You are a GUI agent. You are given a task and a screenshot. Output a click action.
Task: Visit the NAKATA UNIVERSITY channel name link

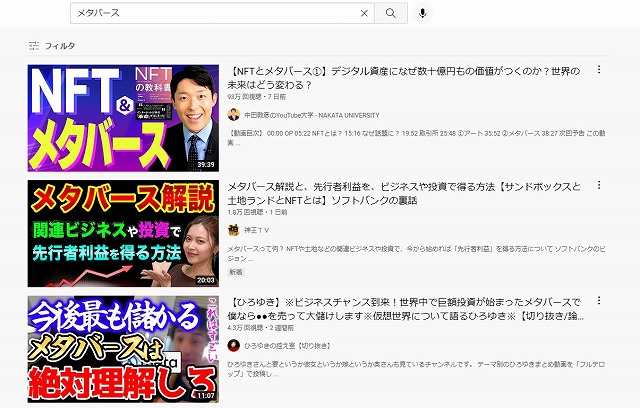click(312, 115)
